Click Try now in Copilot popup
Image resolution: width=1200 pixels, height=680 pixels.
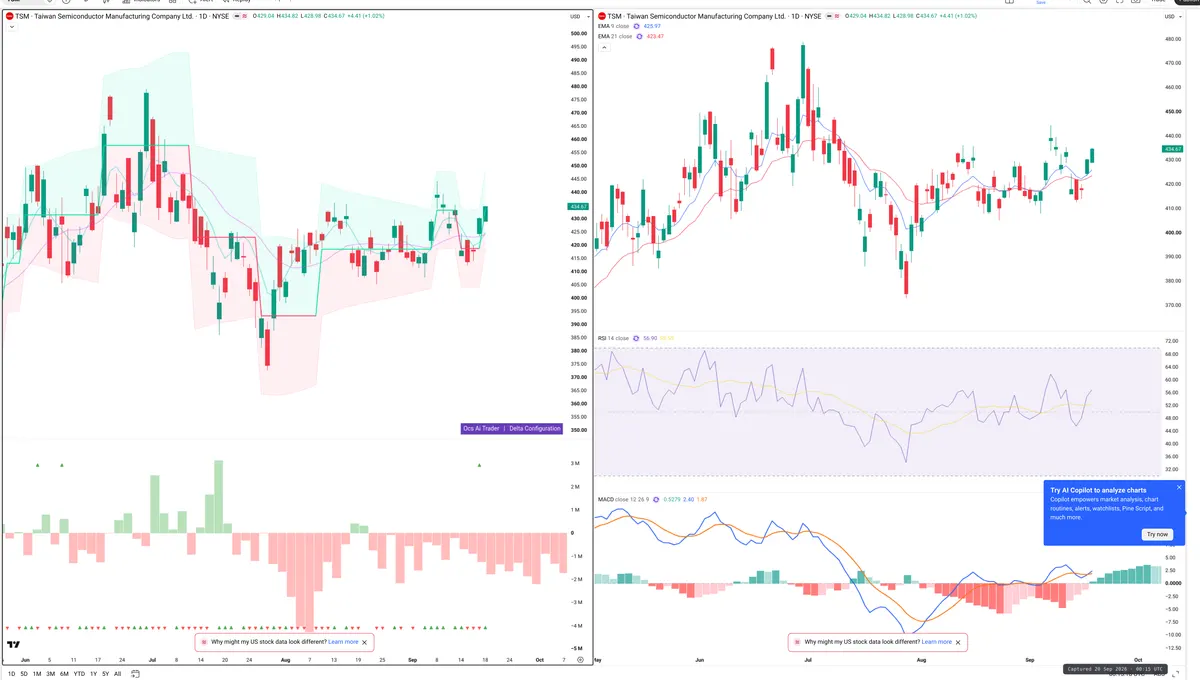[x=1157, y=534]
